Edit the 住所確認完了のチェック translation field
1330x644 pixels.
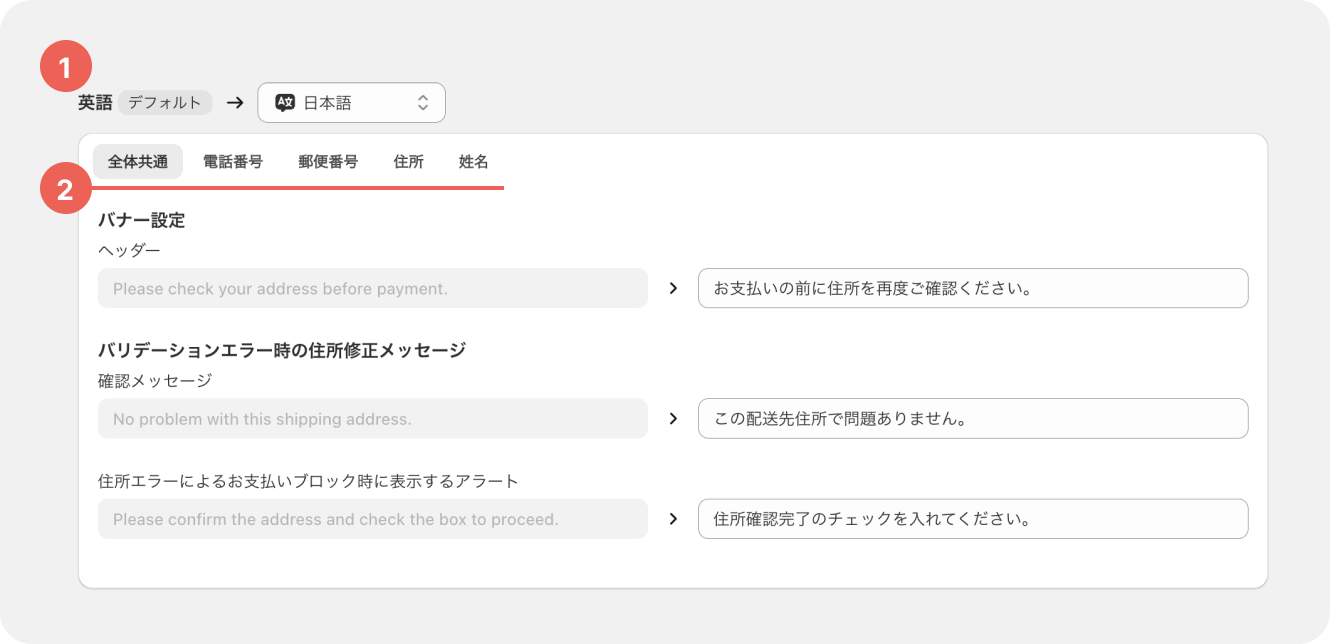pyautogui.click(x=972, y=519)
